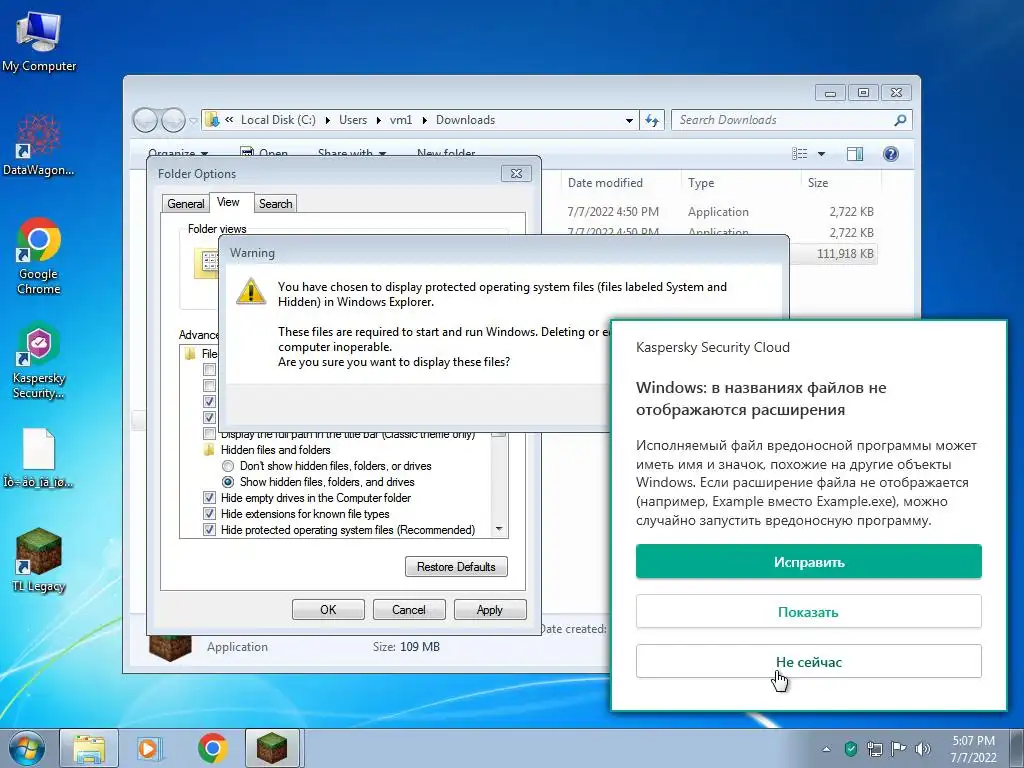Dismiss Kaspersky popup with Не сейчас
Image resolution: width=1024 pixels, height=768 pixels.
click(x=808, y=662)
